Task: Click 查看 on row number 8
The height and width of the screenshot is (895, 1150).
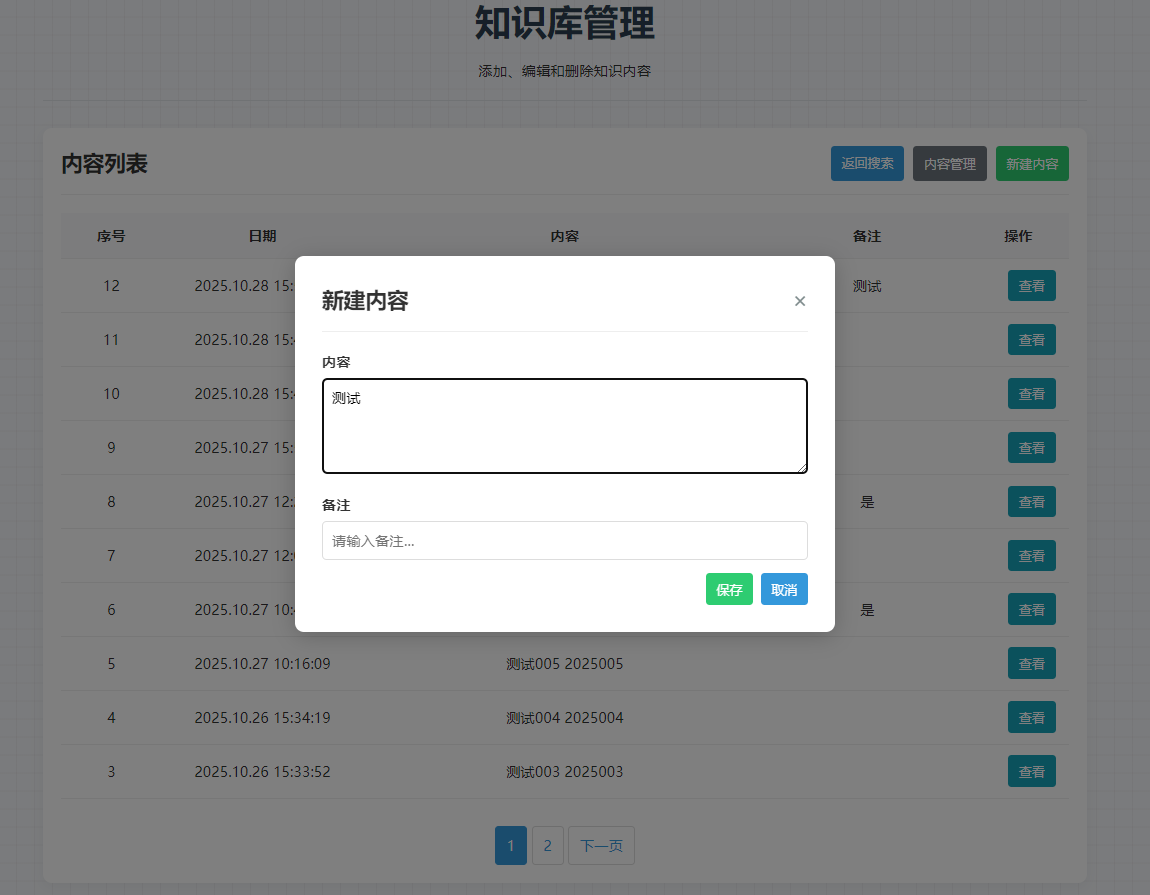Action: (x=1031, y=502)
